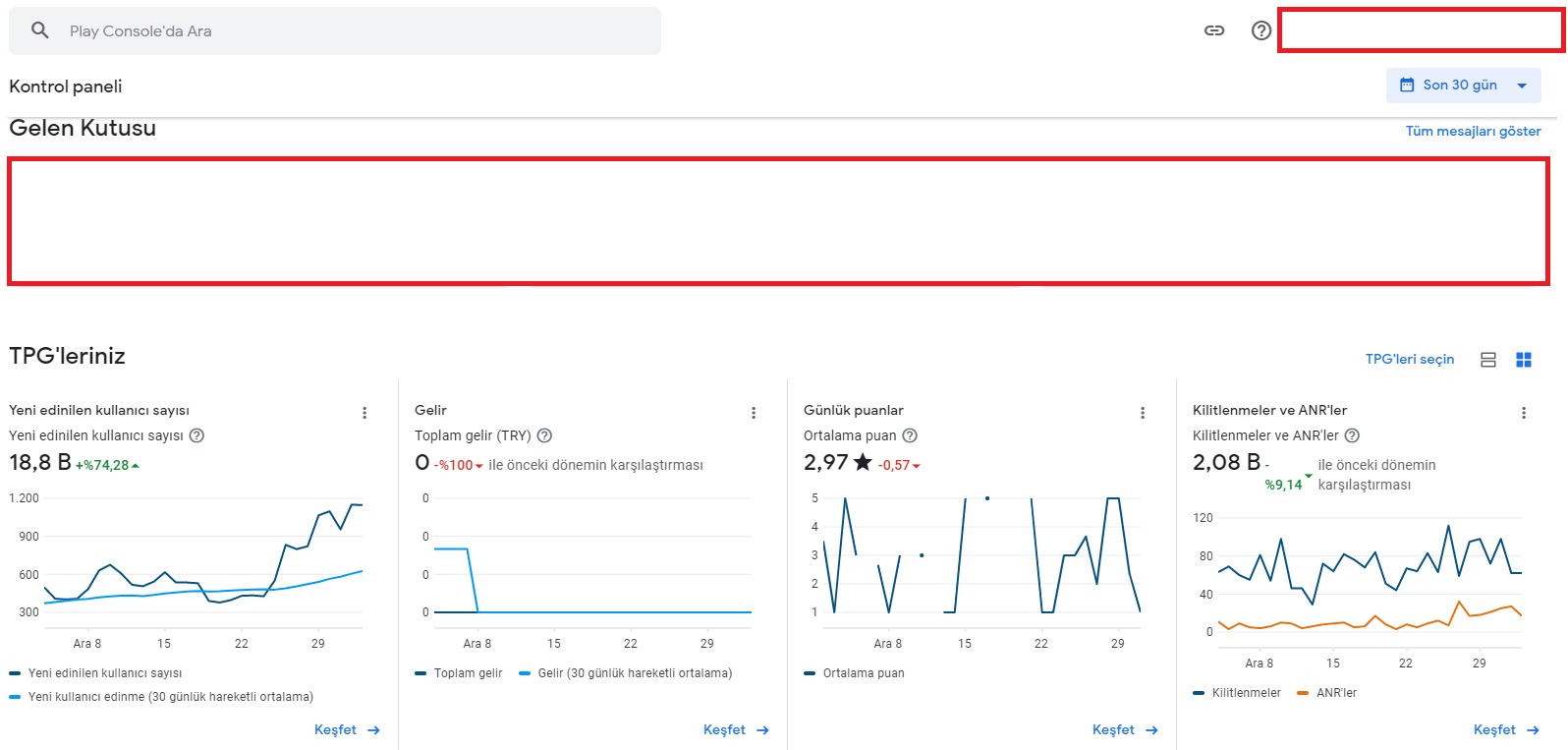Click the Günlük puanlar card title
Image resolution: width=1568 pixels, height=750 pixels.
[854, 410]
